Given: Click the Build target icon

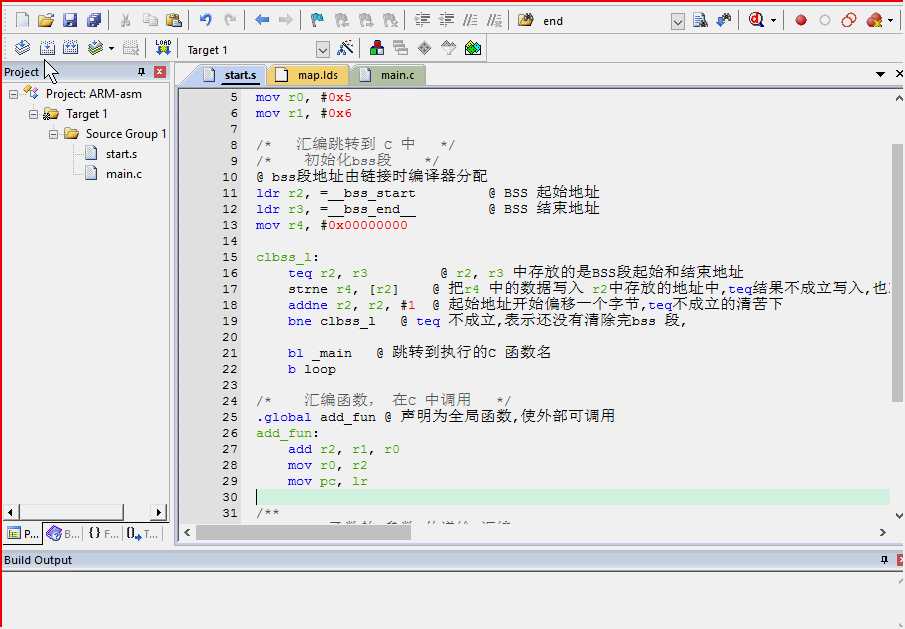Looking at the screenshot, I should [47, 48].
